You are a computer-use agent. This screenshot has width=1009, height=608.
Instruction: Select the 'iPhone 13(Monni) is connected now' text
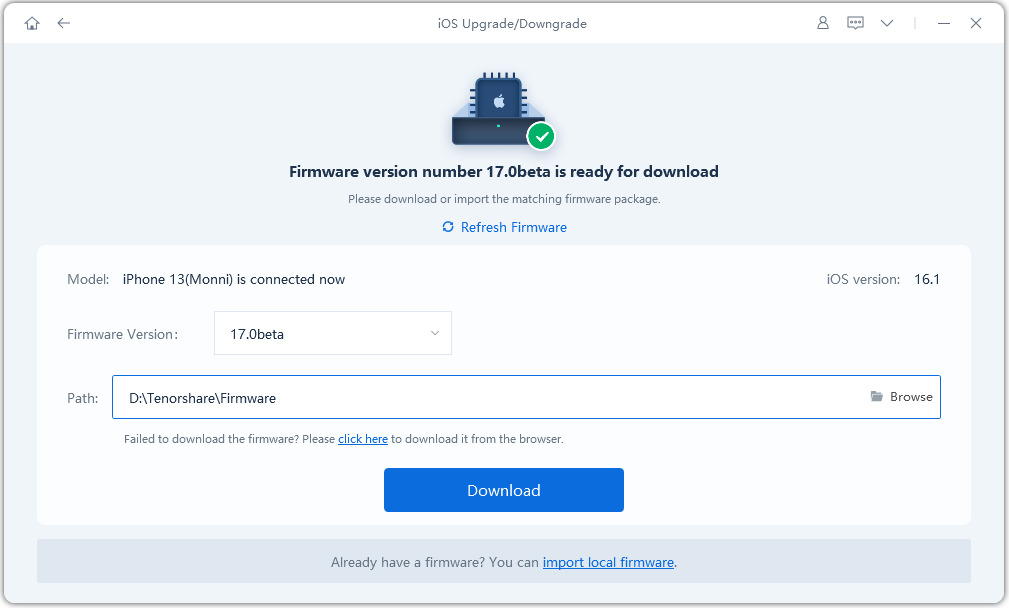coord(234,279)
